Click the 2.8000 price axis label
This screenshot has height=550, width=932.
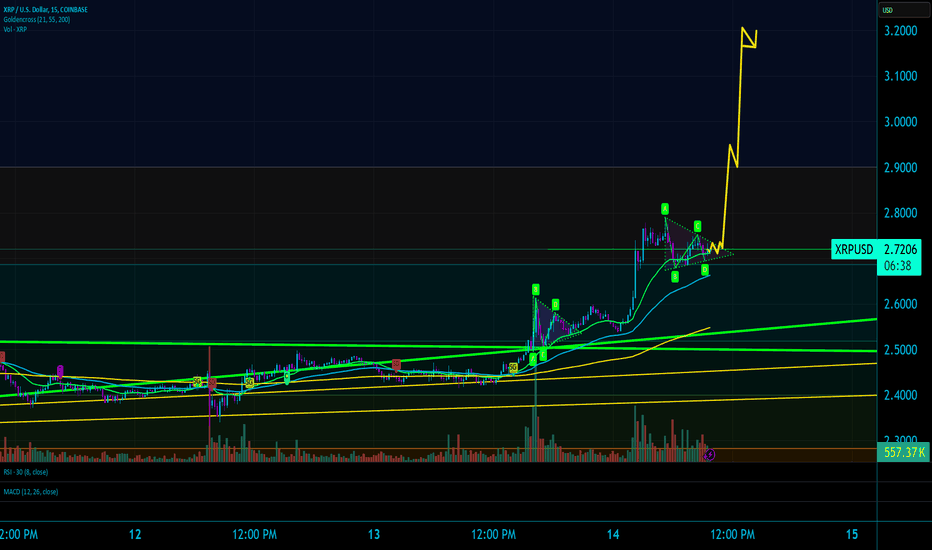click(900, 213)
